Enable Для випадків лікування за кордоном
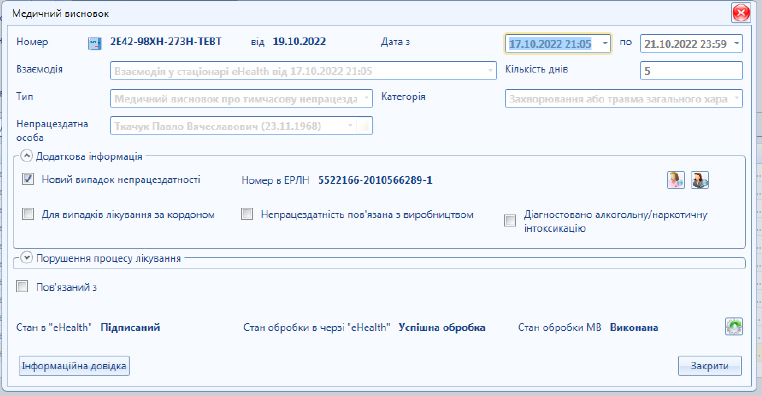Viewport: 762px width, 396px height. tap(28, 214)
